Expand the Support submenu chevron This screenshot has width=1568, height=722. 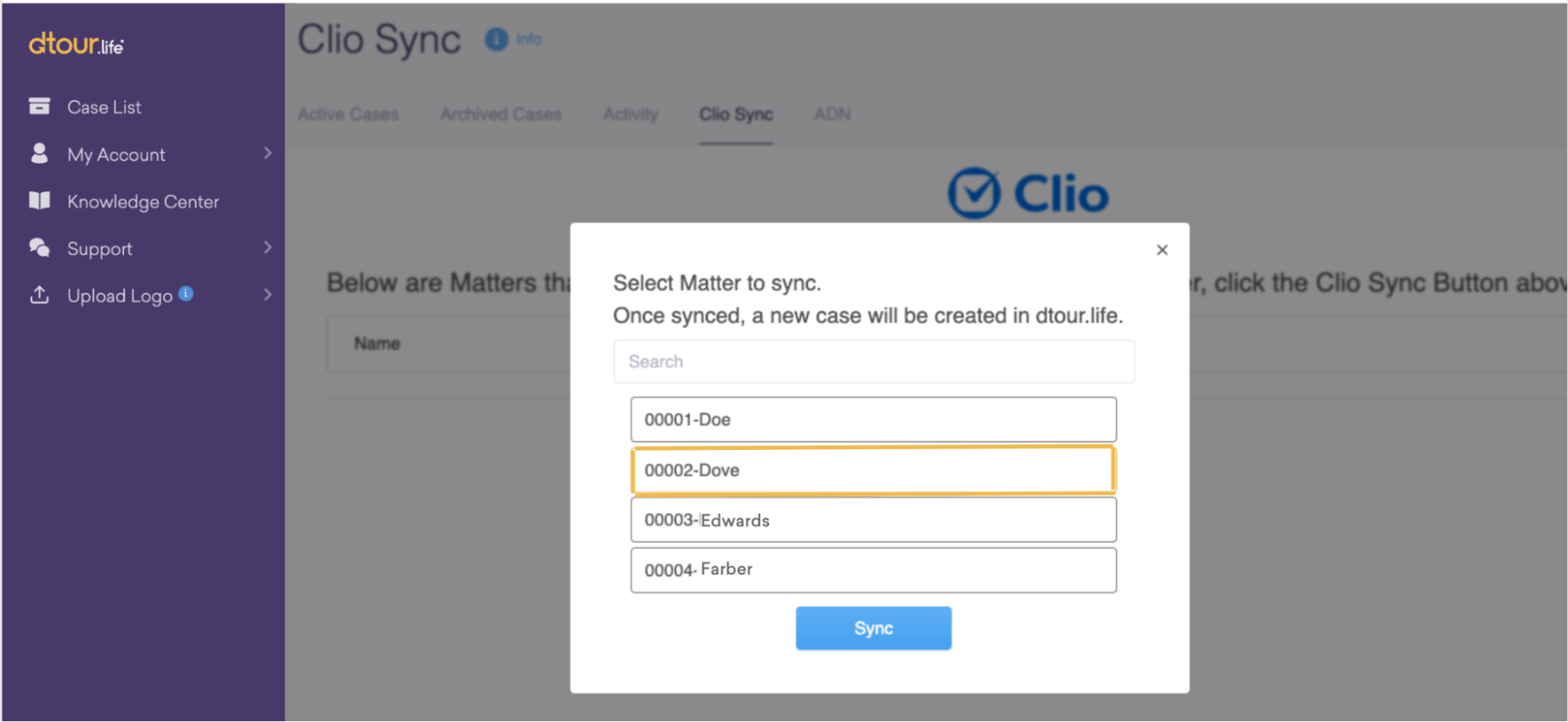(x=267, y=248)
